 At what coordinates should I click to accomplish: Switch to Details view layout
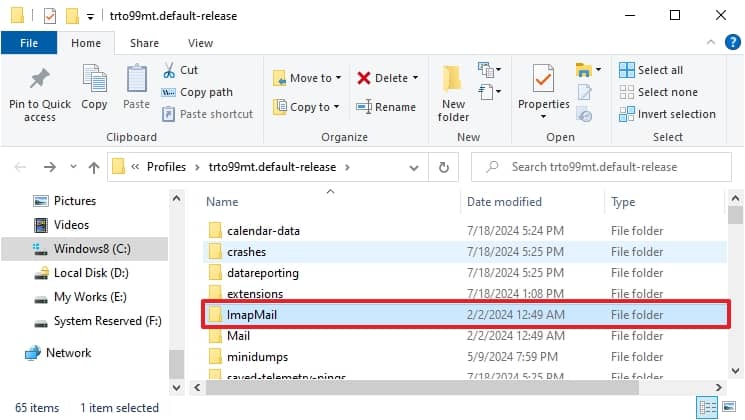(707, 407)
